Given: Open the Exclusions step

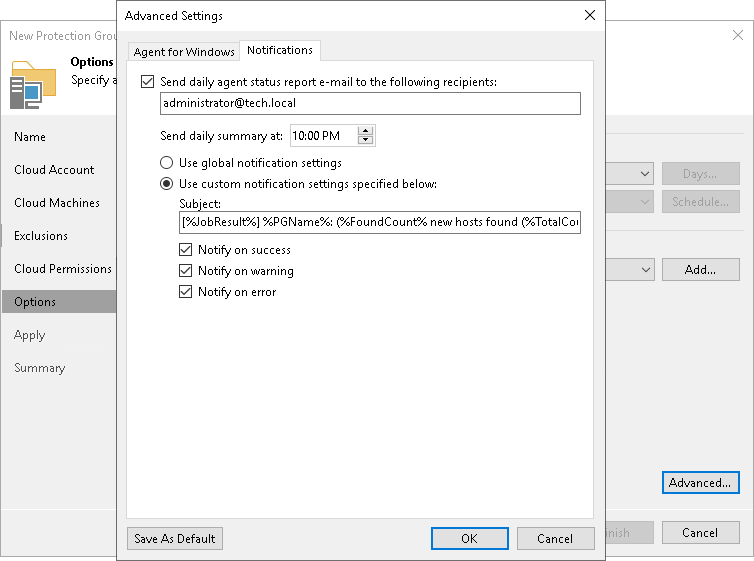Looking at the screenshot, I should pyautogui.click(x=41, y=236).
